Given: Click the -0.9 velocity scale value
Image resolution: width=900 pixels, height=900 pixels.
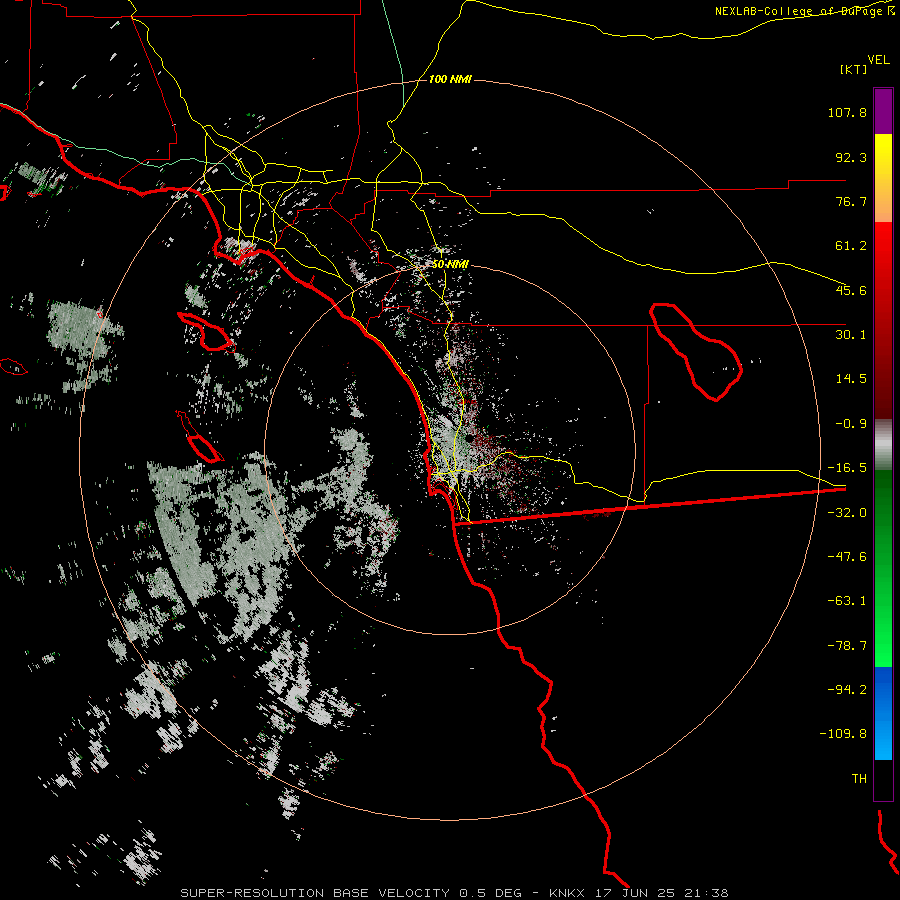Looking at the screenshot, I should (851, 424).
